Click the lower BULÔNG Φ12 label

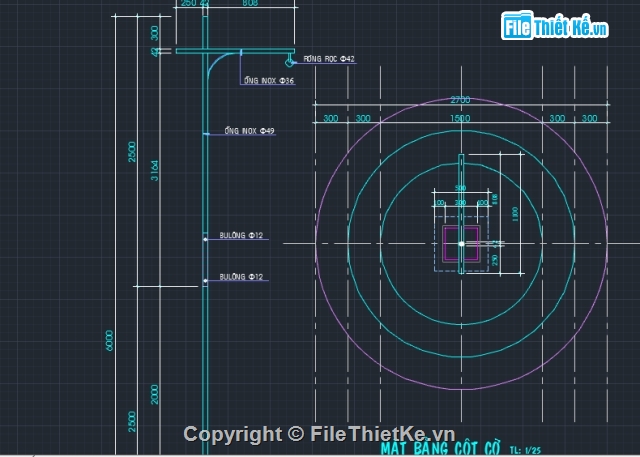tap(241, 277)
